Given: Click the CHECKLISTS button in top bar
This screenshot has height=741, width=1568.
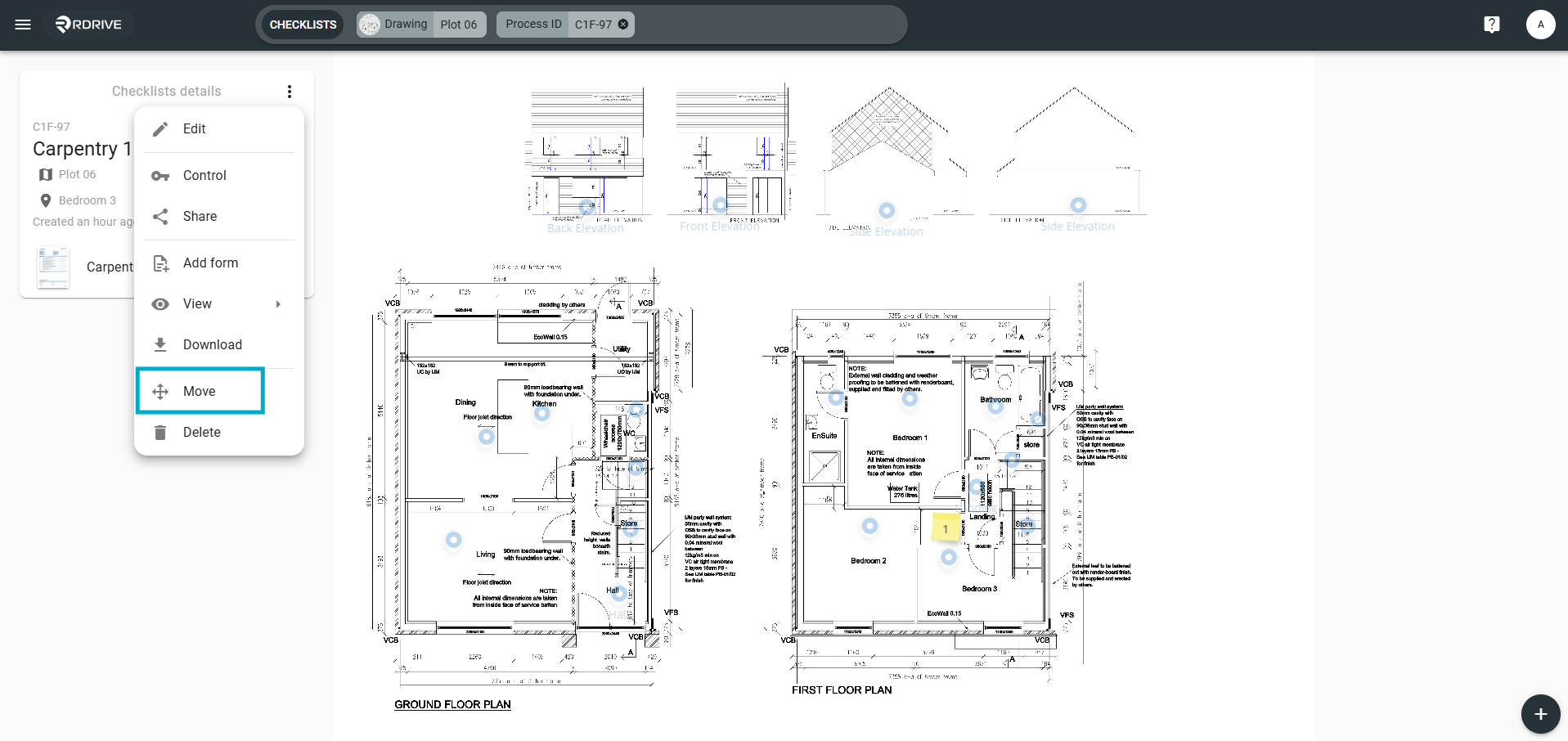Looking at the screenshot, I should [303, 25].
